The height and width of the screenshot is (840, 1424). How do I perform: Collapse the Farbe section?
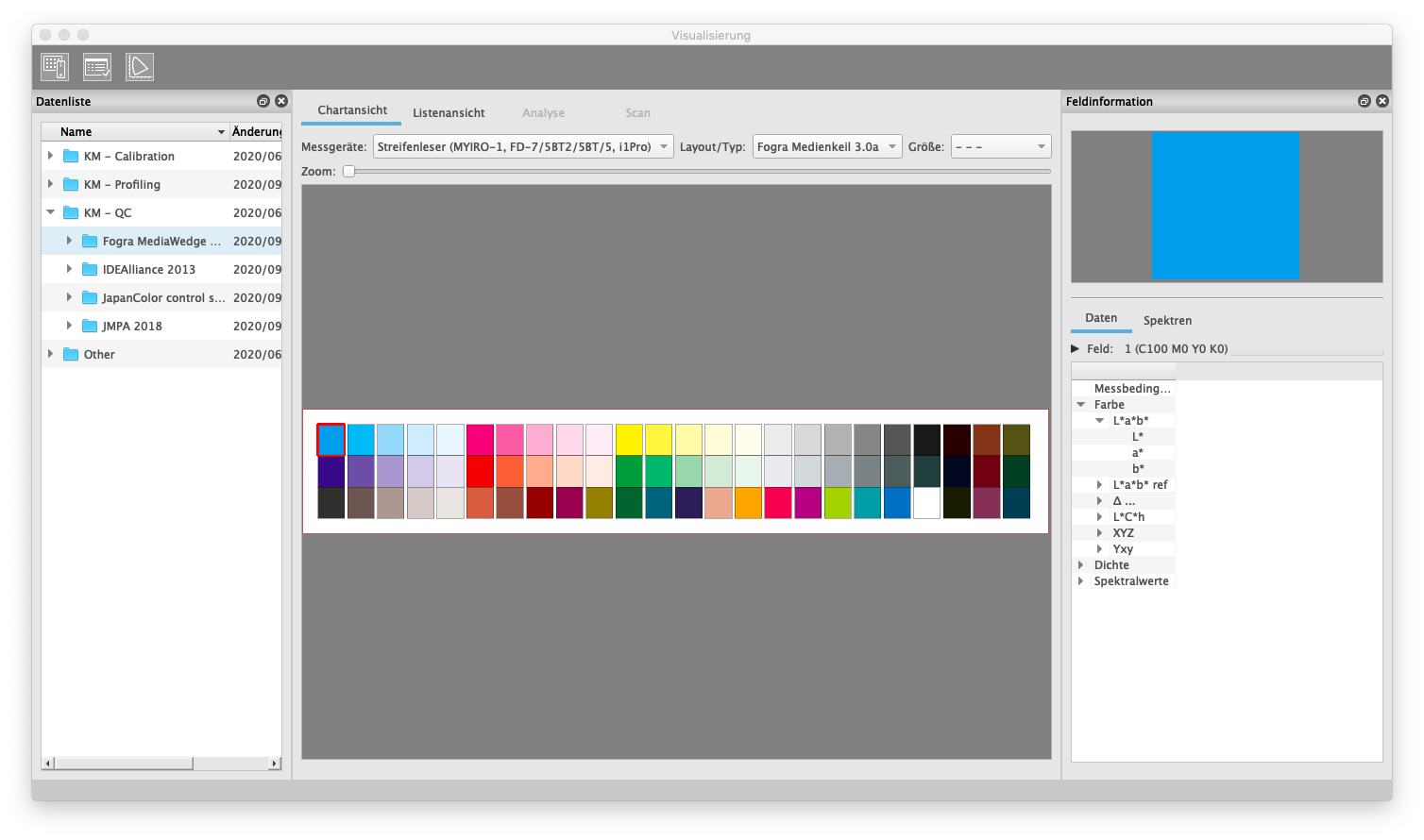tap(1081, 404)
